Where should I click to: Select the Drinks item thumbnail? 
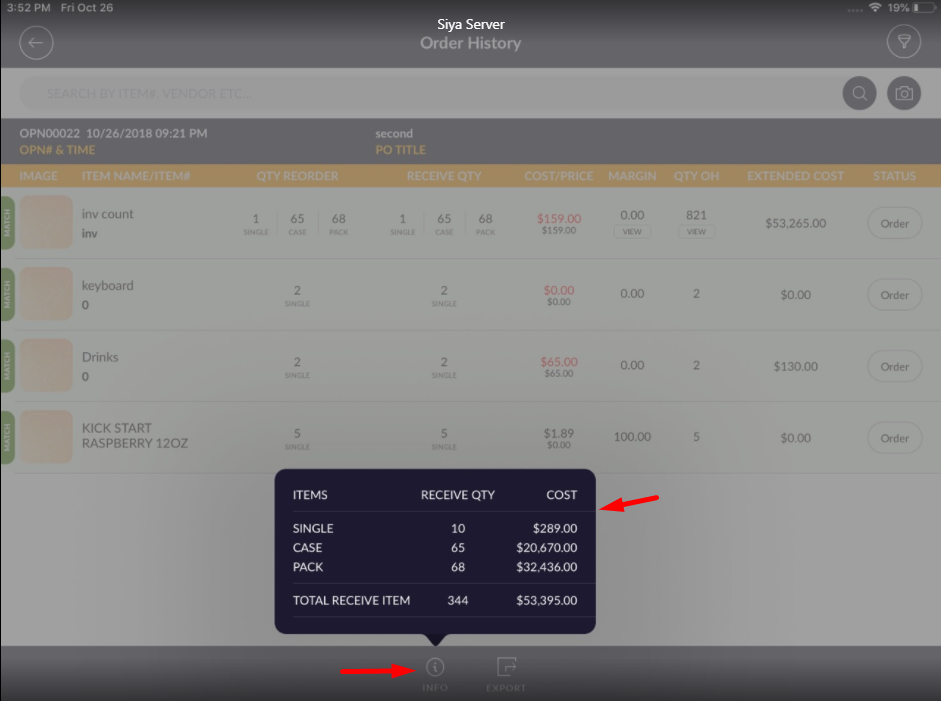pyautogui.click(x=47, y=366)
